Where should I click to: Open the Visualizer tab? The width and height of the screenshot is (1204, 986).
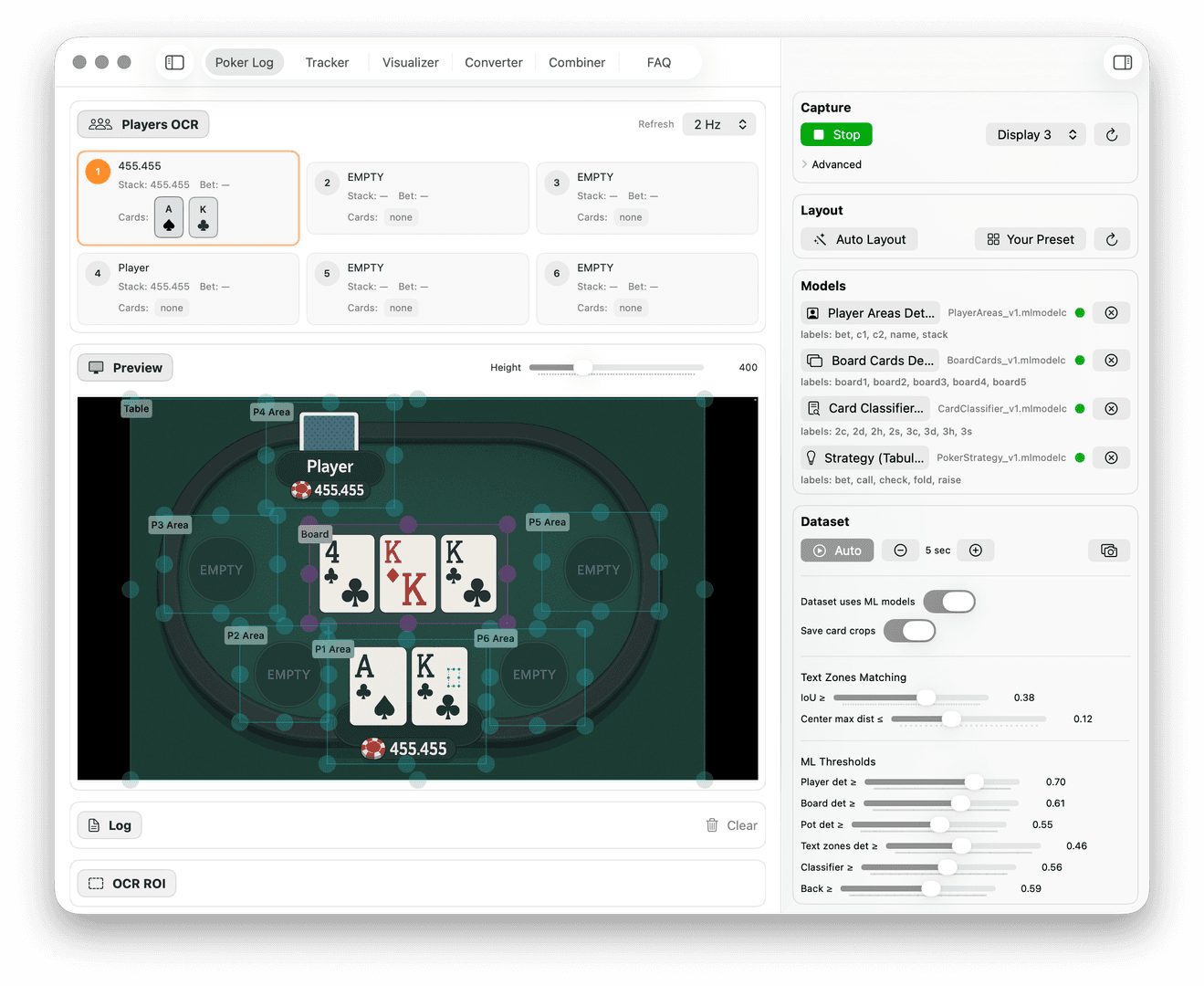pyautogui.click(x=410, y=62)
